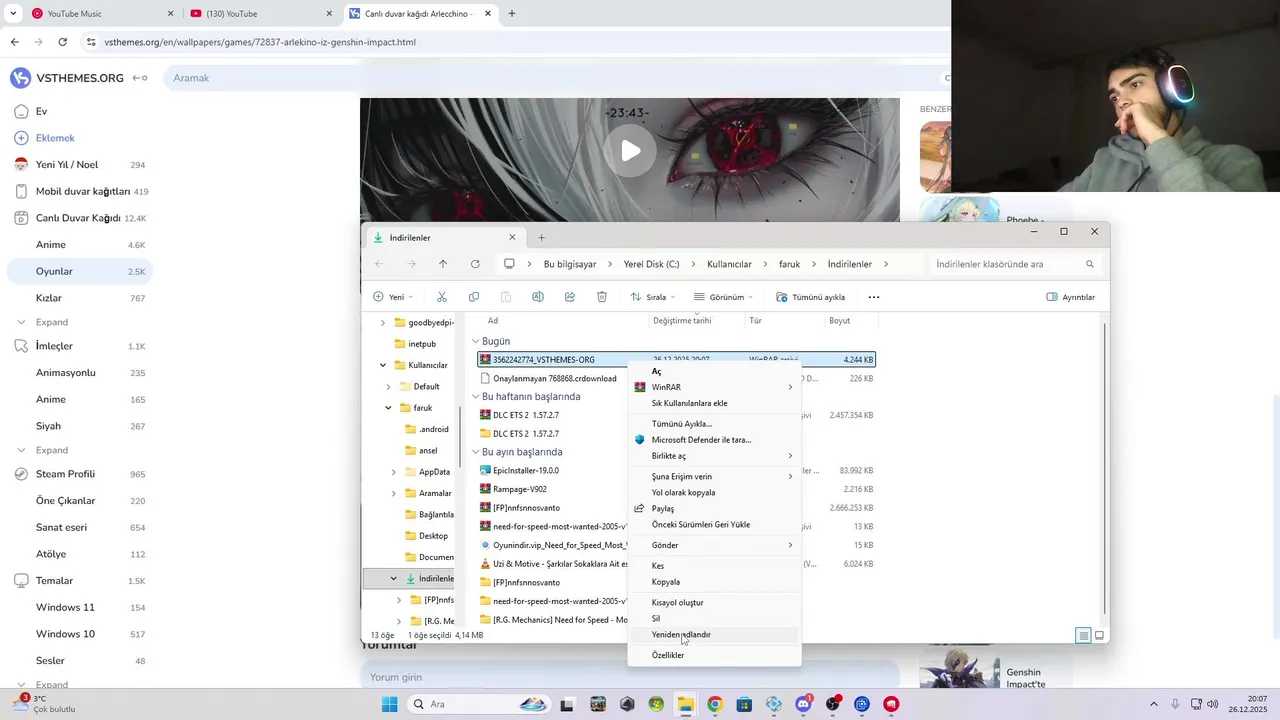Choose Yeniden adlandır in context menu
Viewport: 1280px width, 720px height.
(714, 635)
